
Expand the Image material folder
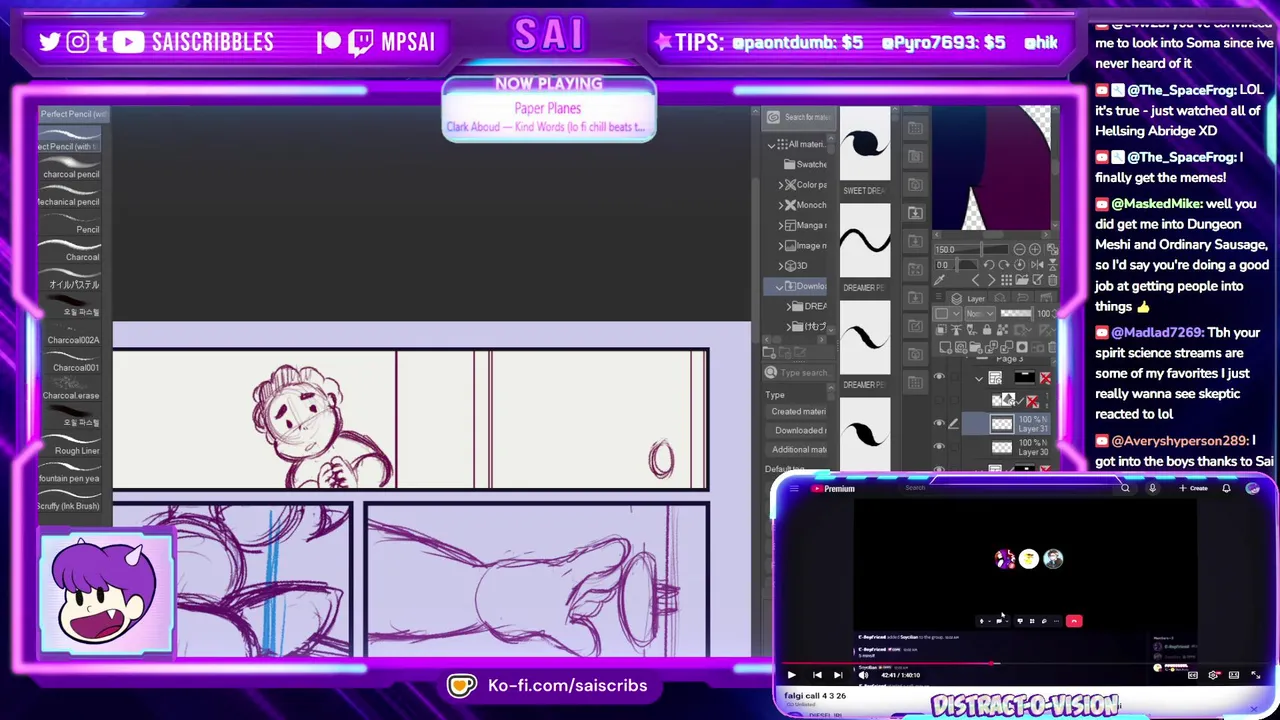coord(781,245)
